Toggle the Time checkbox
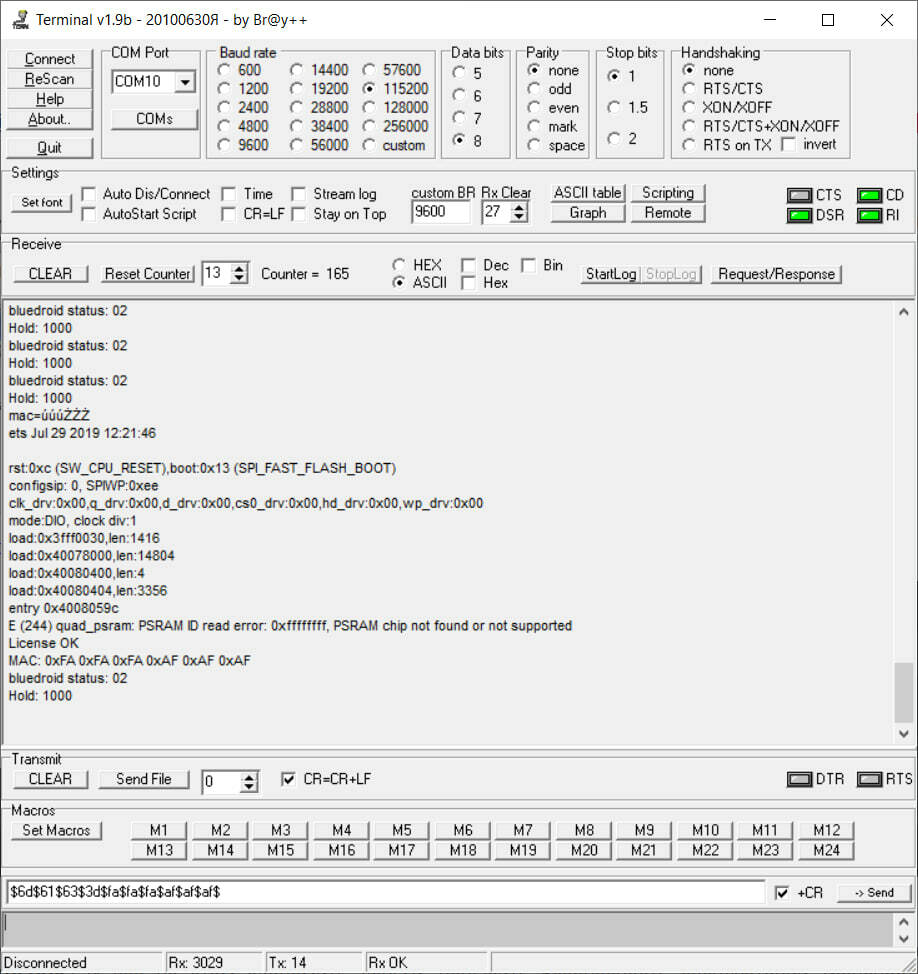Image resolution: width=918 pixels, height=974 pixels. tap(229, 194)
